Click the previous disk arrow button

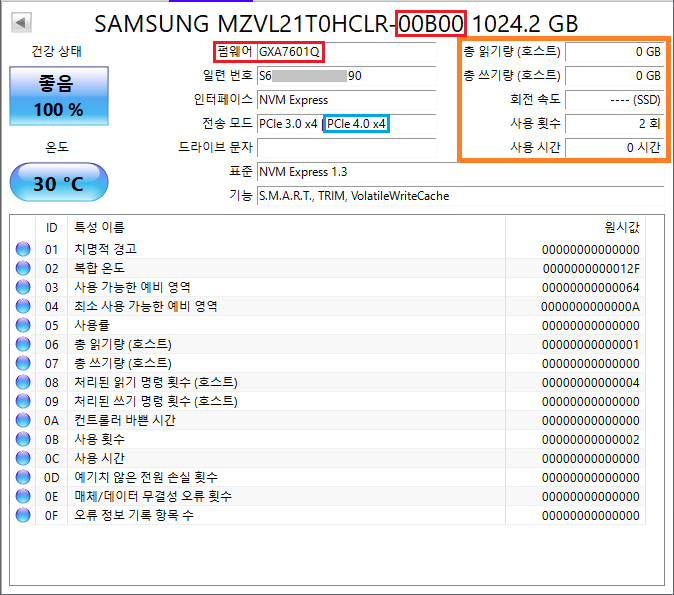pos(21,22)
